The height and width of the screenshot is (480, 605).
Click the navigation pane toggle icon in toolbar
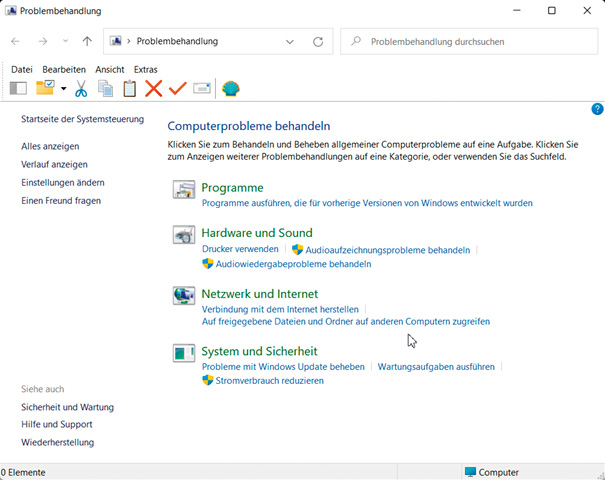(x=18, y=88)
